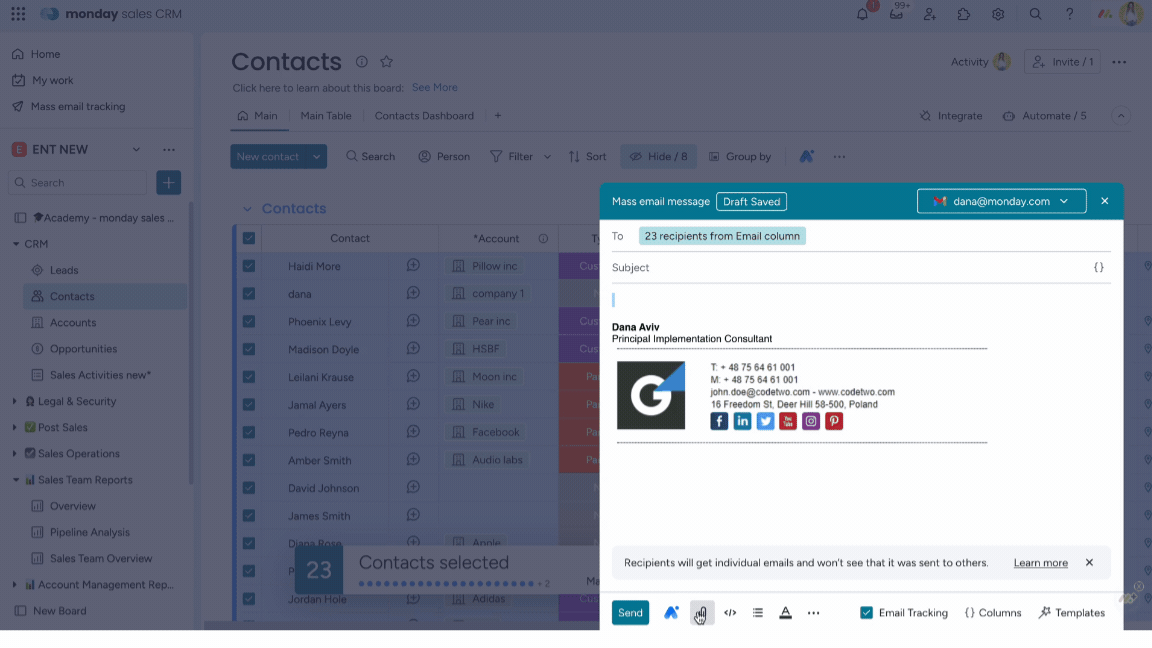Open more email formatting options (three dots)
The image size is (1152, 648).
[x=813, y=613]
